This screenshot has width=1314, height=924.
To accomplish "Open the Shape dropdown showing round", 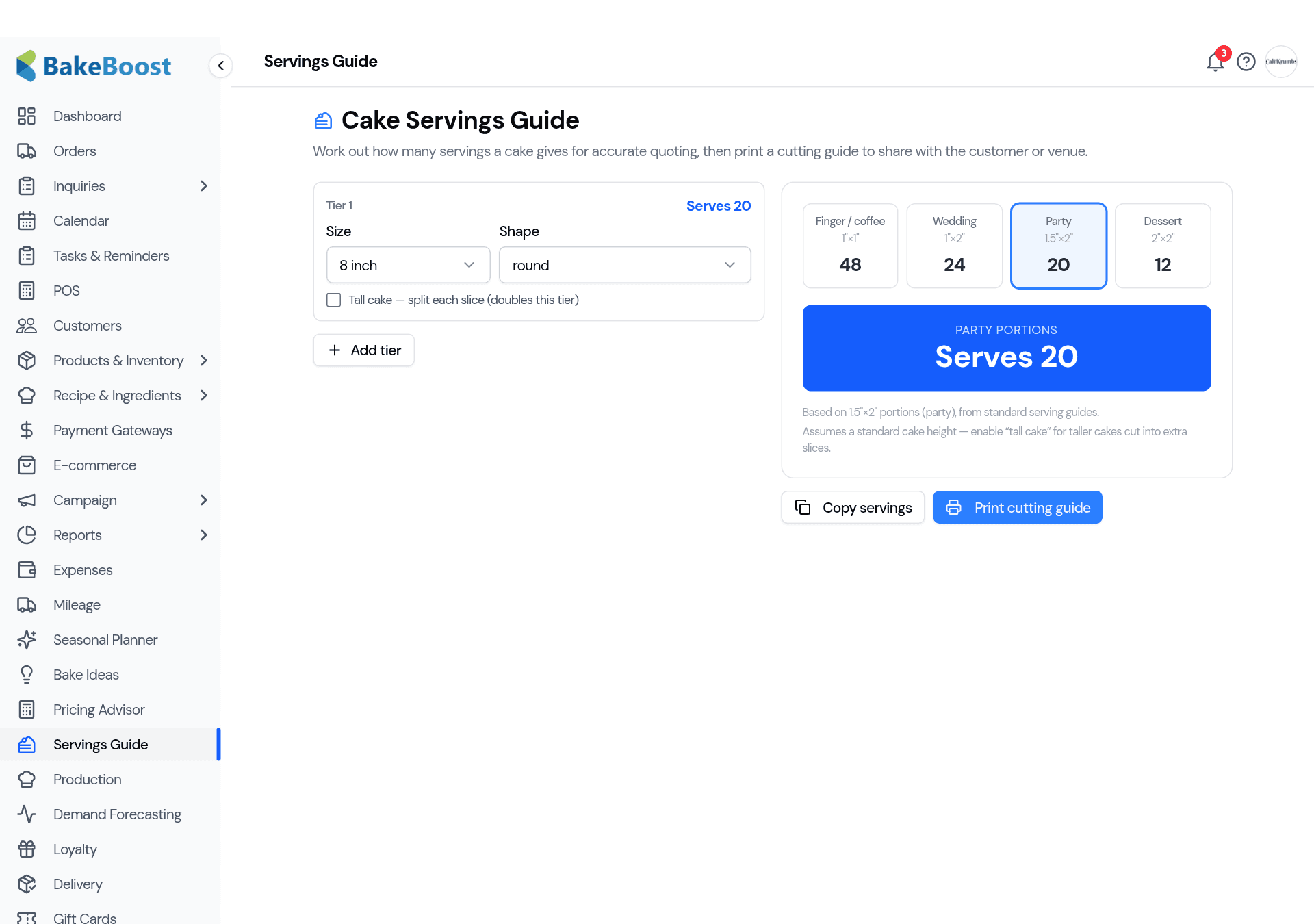I will (625, 265).
